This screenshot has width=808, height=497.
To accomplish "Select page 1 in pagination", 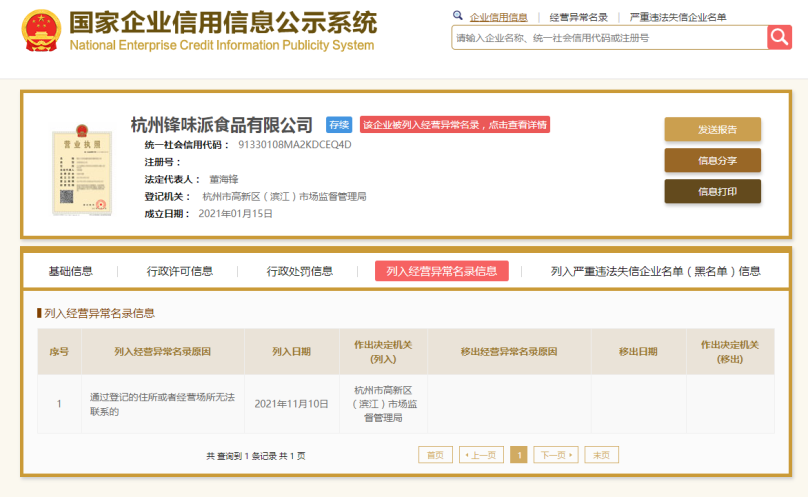I will [519, 455].
